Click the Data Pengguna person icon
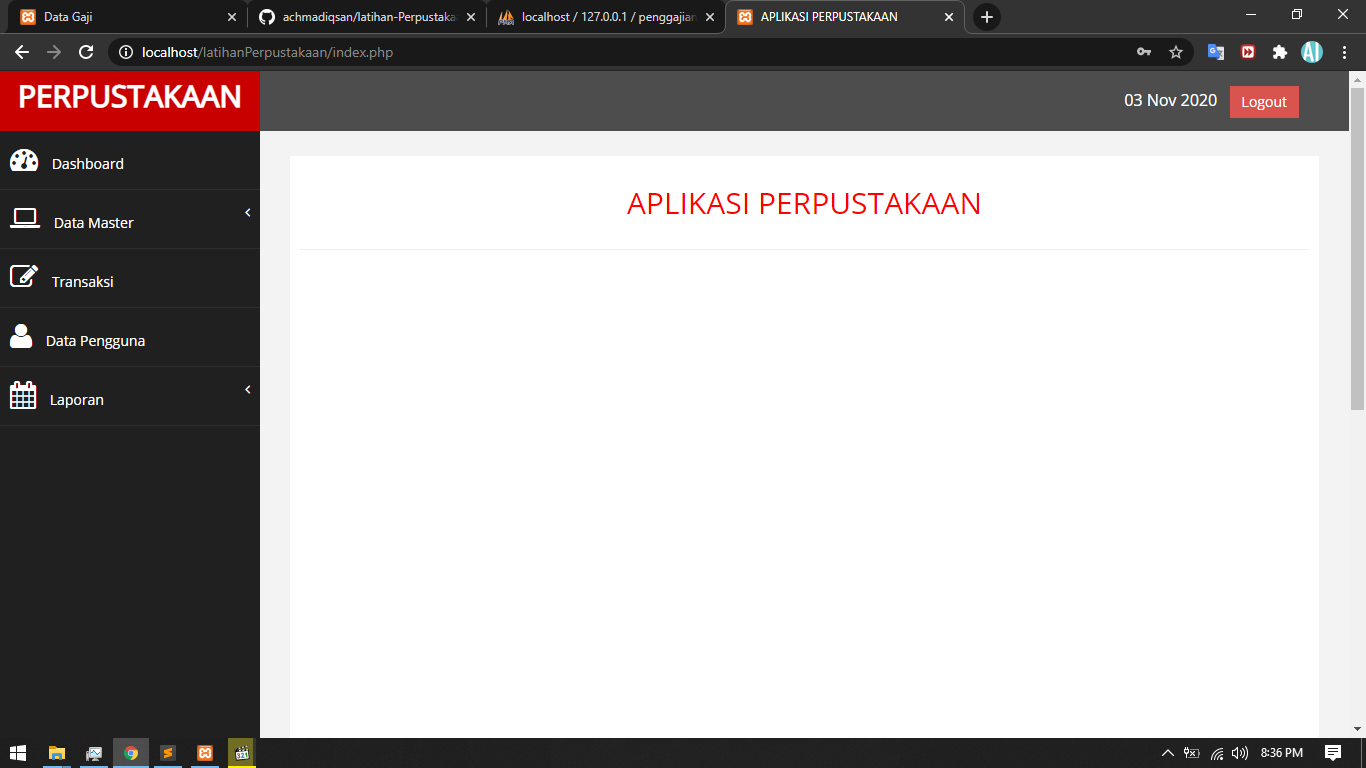Image resolution: width=1366 pixels, height=768 pixels. pos(21,337)
